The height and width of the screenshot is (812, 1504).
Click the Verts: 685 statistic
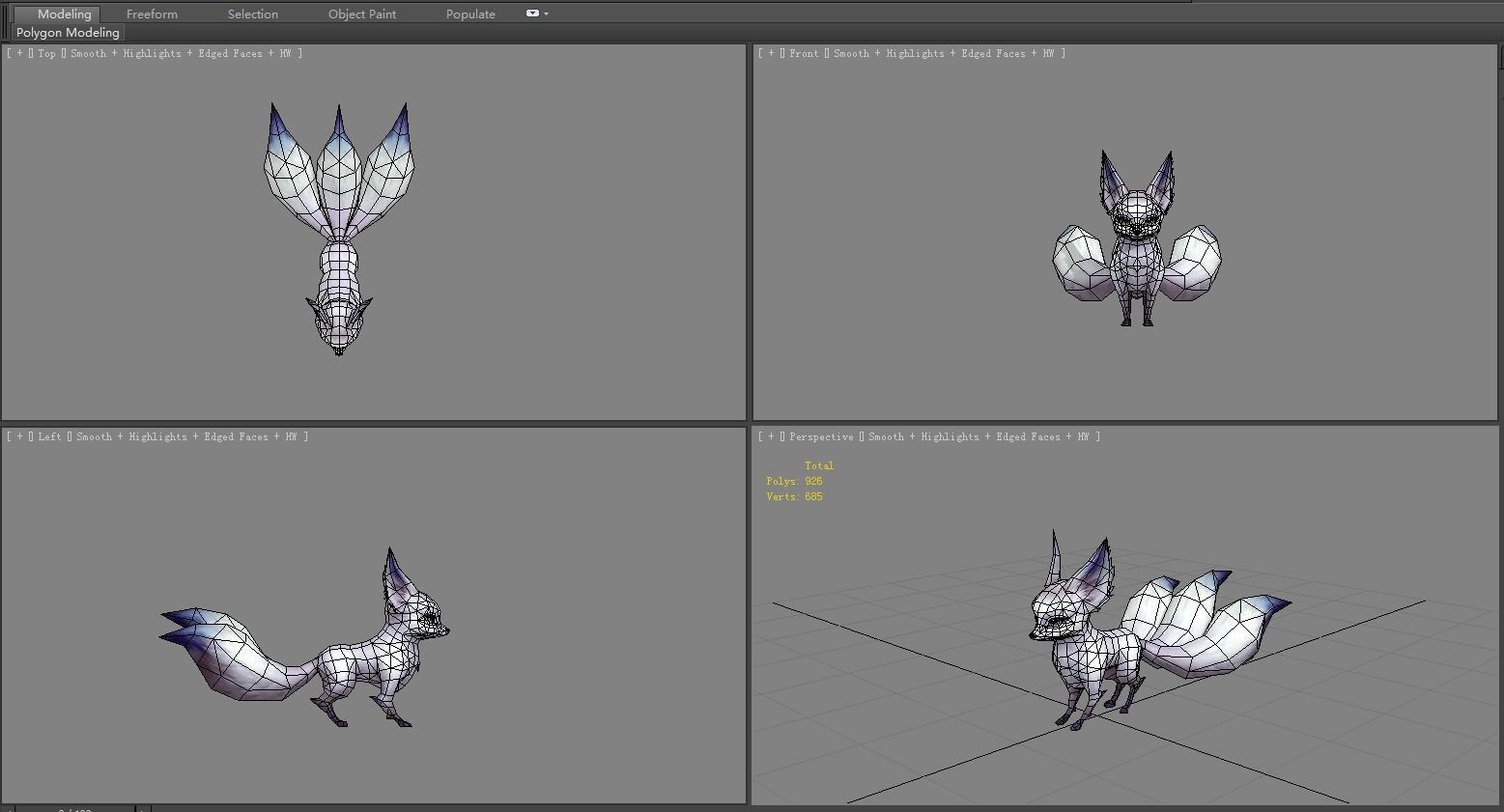click(x=794, y=496)
